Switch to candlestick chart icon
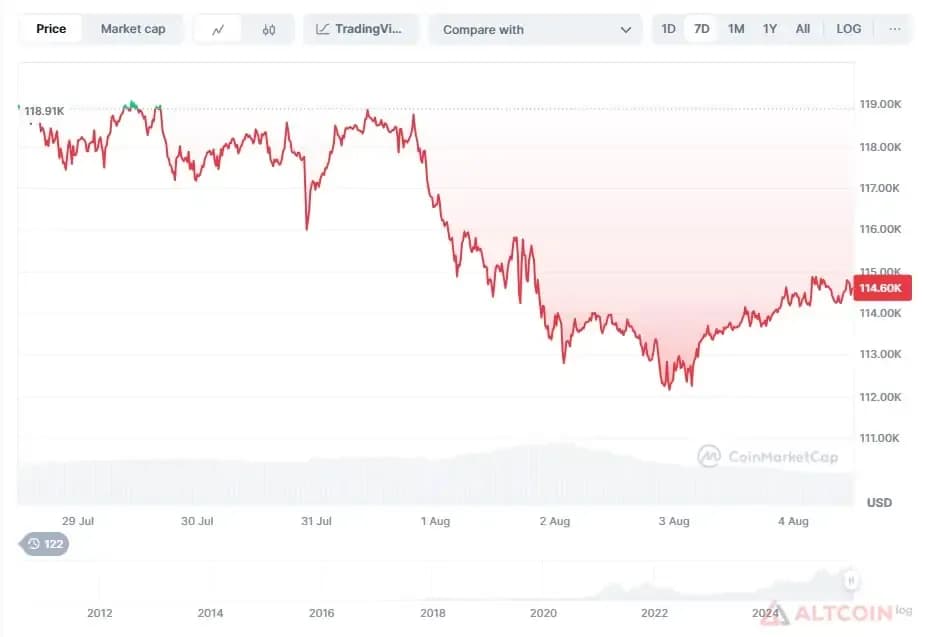Viewport: 925px width, 637px height. pyautogui.click(x=268, y=29)
